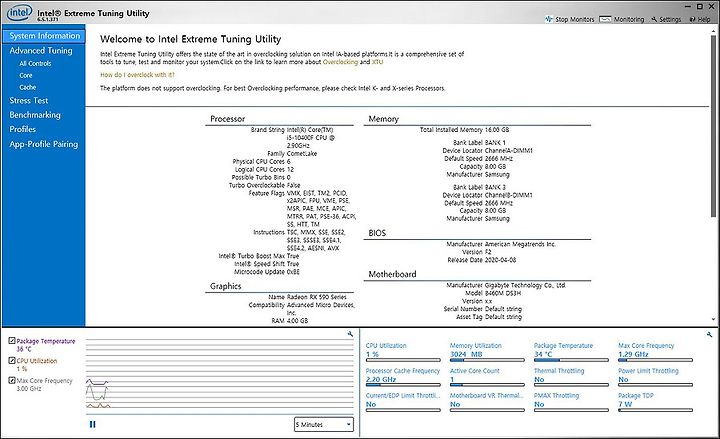Click scrollbar down arrow in main panel
Viewport: 720px width, 439px height.
(x=713, y=319)
